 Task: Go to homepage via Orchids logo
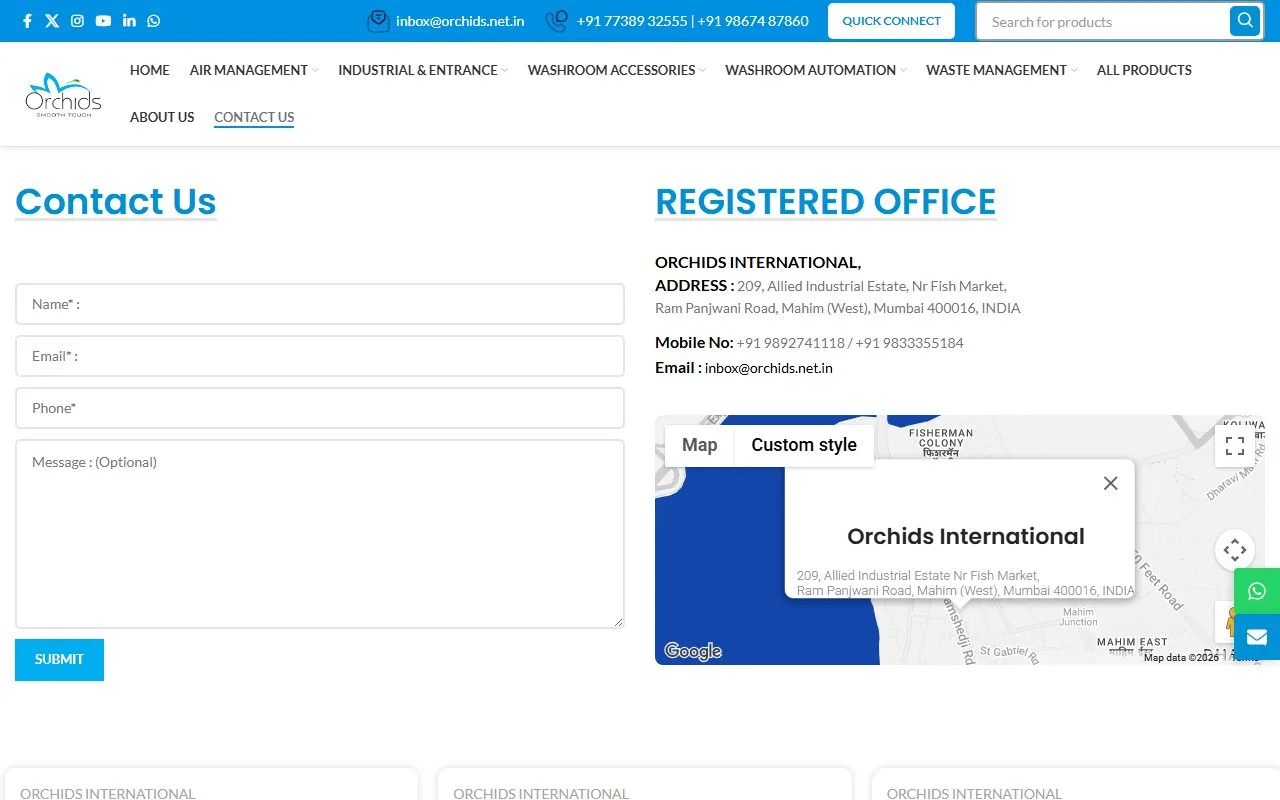(x=63, y=94)
